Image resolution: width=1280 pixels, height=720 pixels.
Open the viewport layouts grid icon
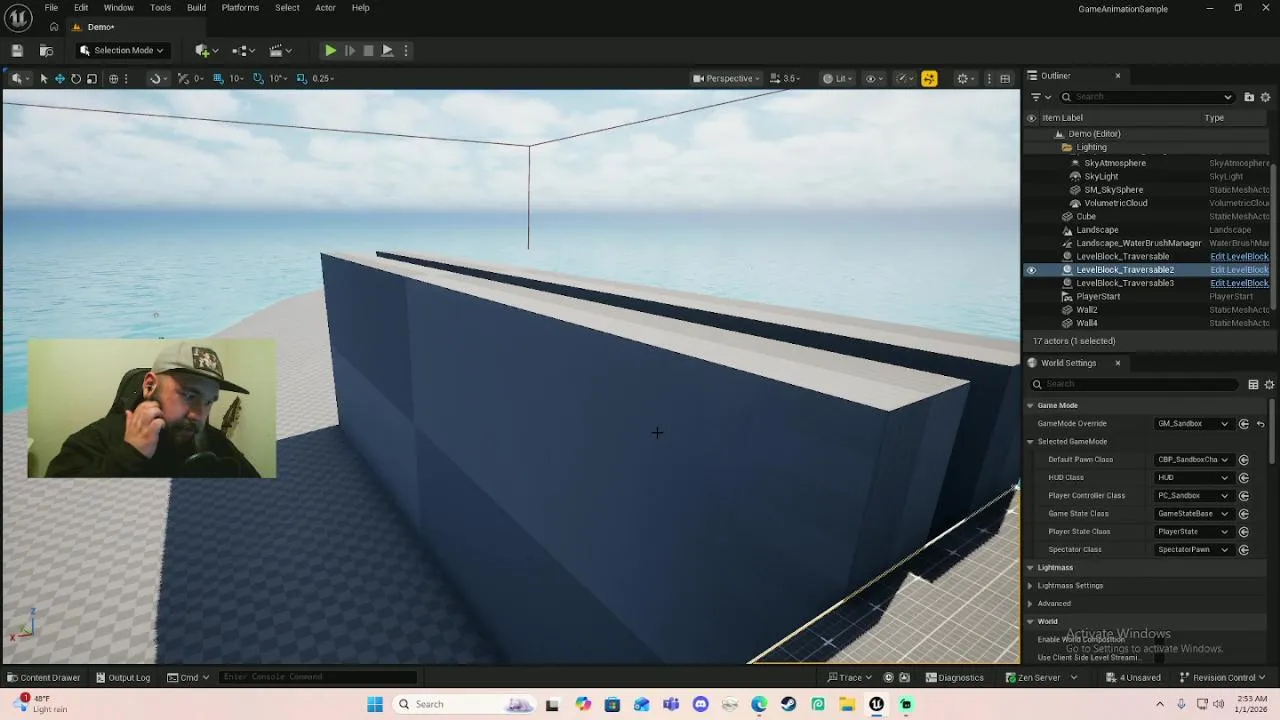click(1005, 78)
